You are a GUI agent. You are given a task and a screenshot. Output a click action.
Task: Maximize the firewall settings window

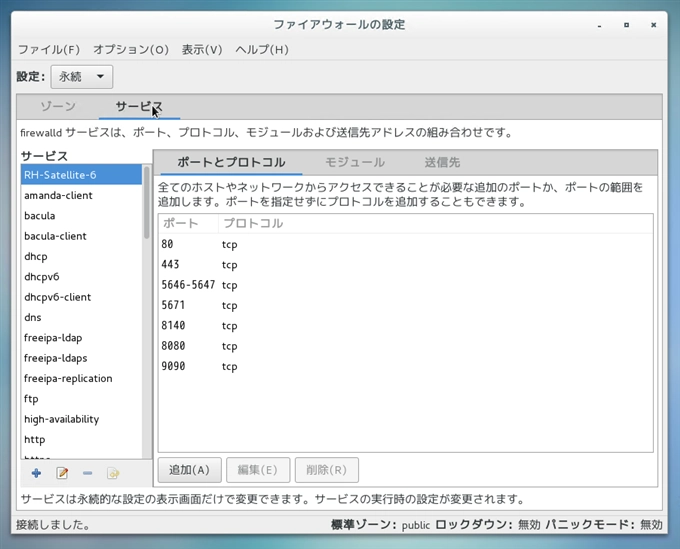tap(626, 25)
